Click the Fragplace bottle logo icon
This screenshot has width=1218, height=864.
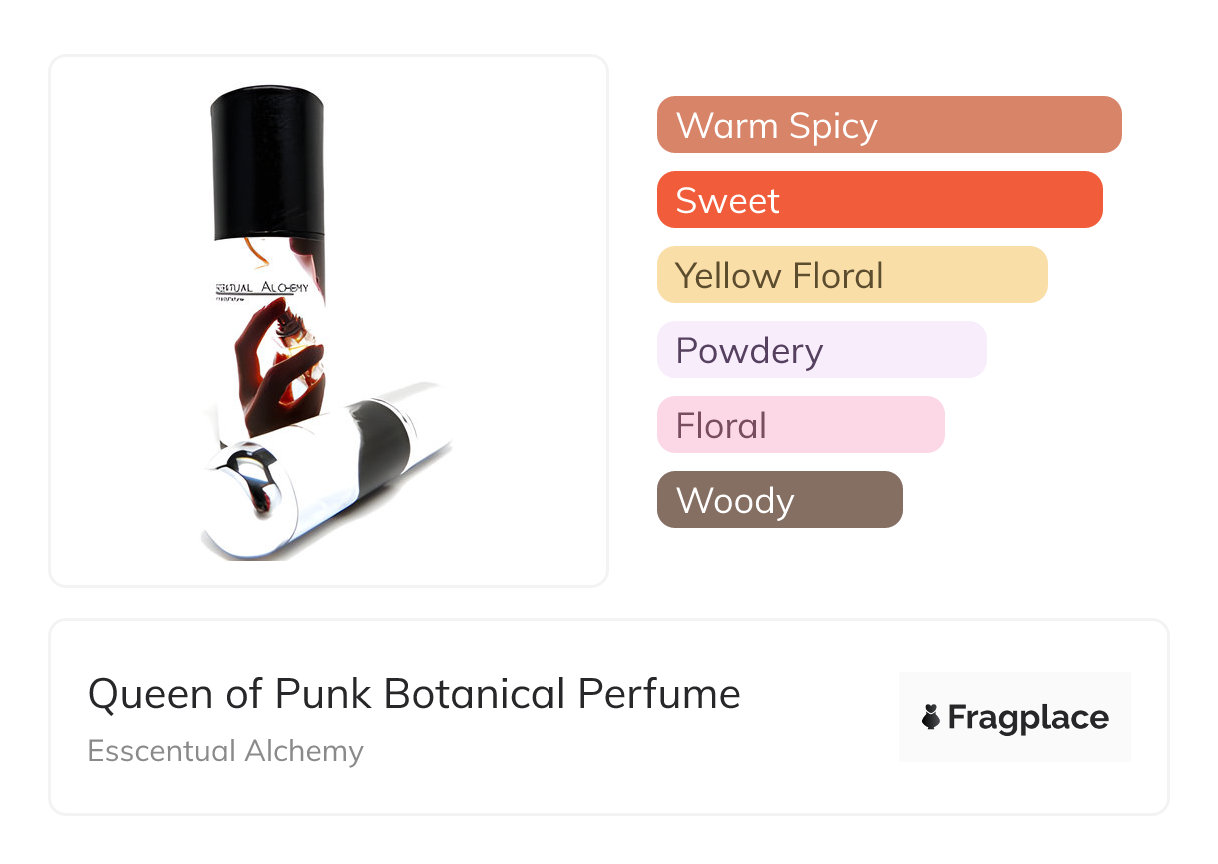[x=931, y=717]
